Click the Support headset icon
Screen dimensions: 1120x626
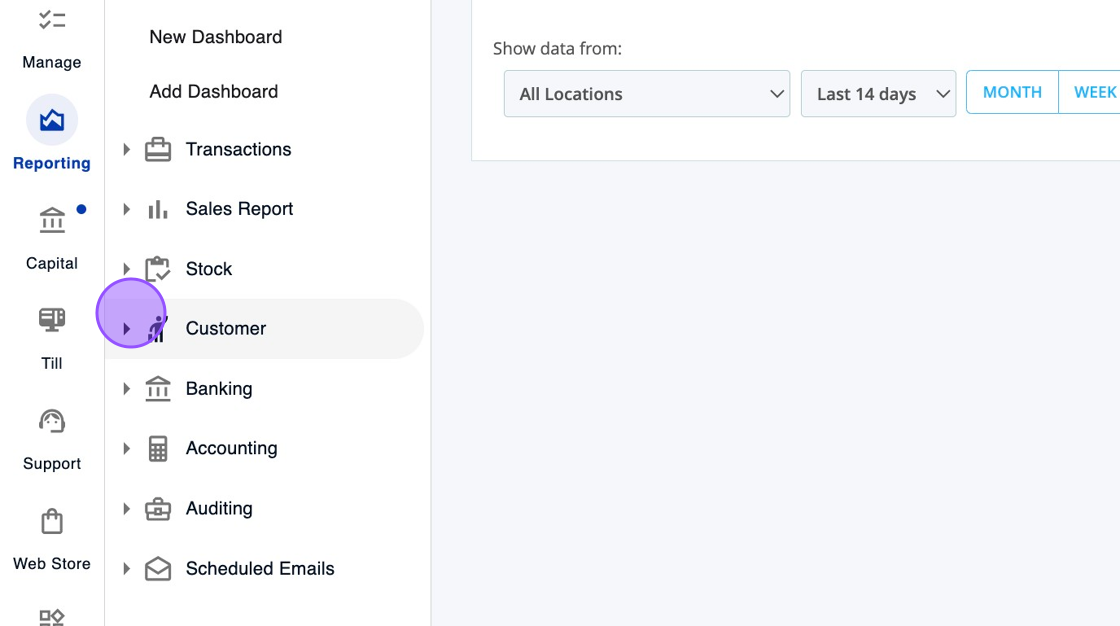tap(52, 420)
